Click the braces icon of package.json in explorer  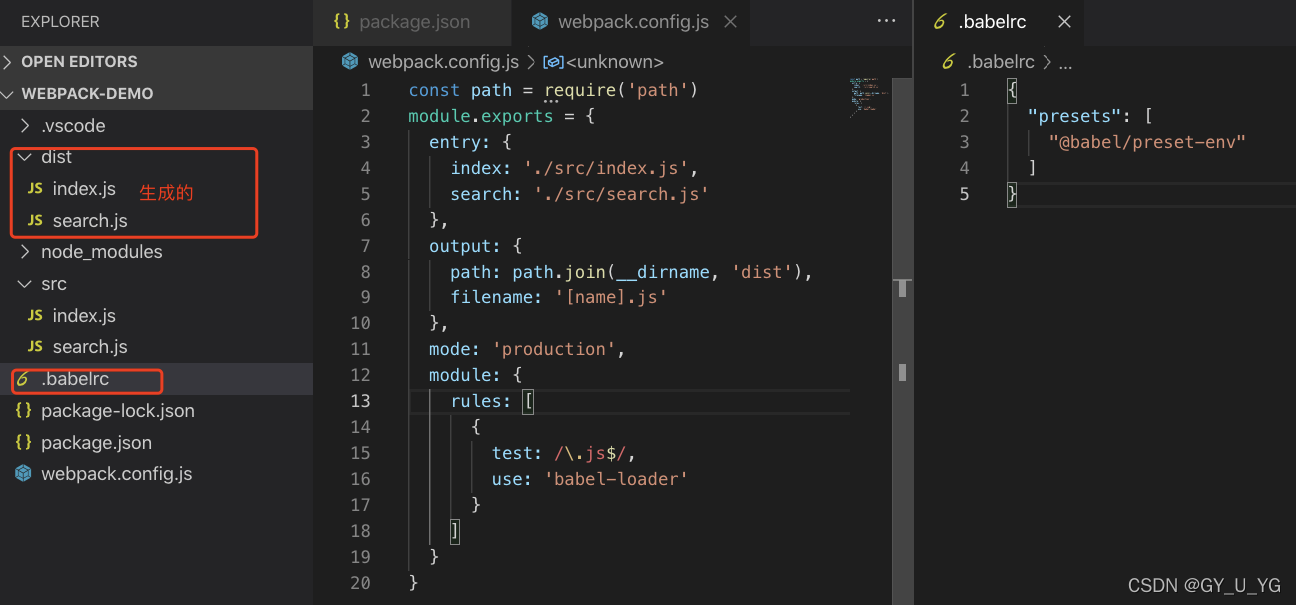coord(23,443)
